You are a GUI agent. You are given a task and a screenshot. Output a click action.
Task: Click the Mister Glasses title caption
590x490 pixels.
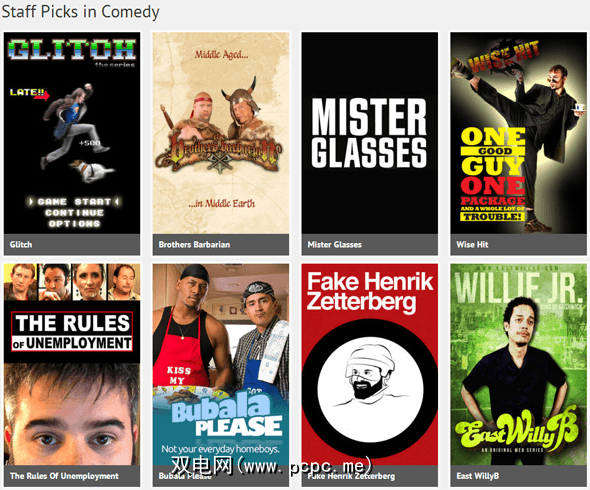(x=335, y=245)
